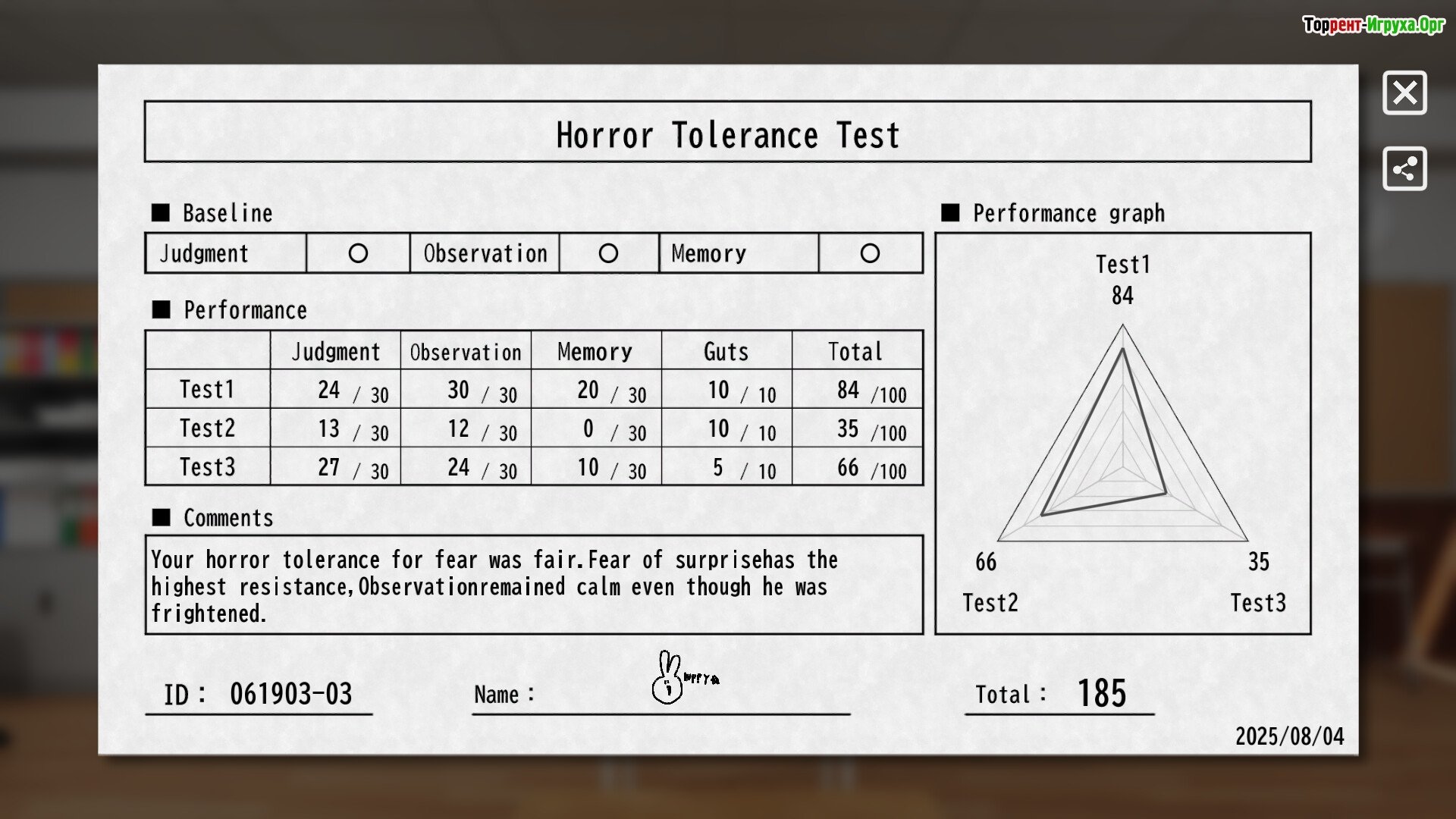Screen dimensions: 1456x819
Task: Click the Name signature line
Action: 660,711
